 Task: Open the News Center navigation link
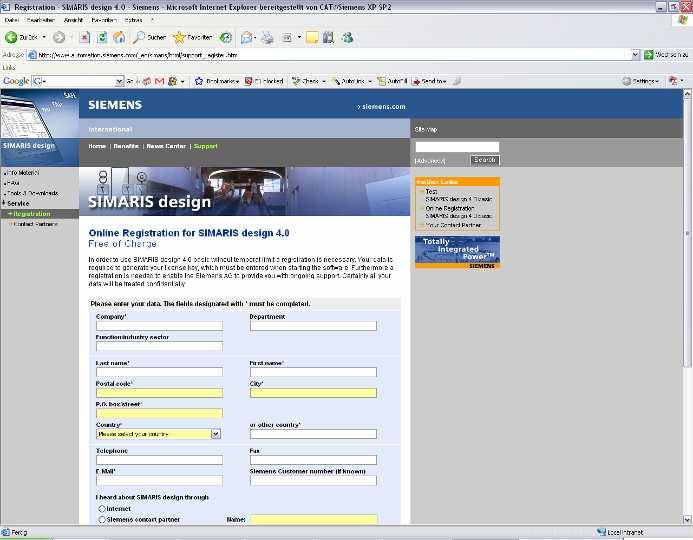coord(166,146)
